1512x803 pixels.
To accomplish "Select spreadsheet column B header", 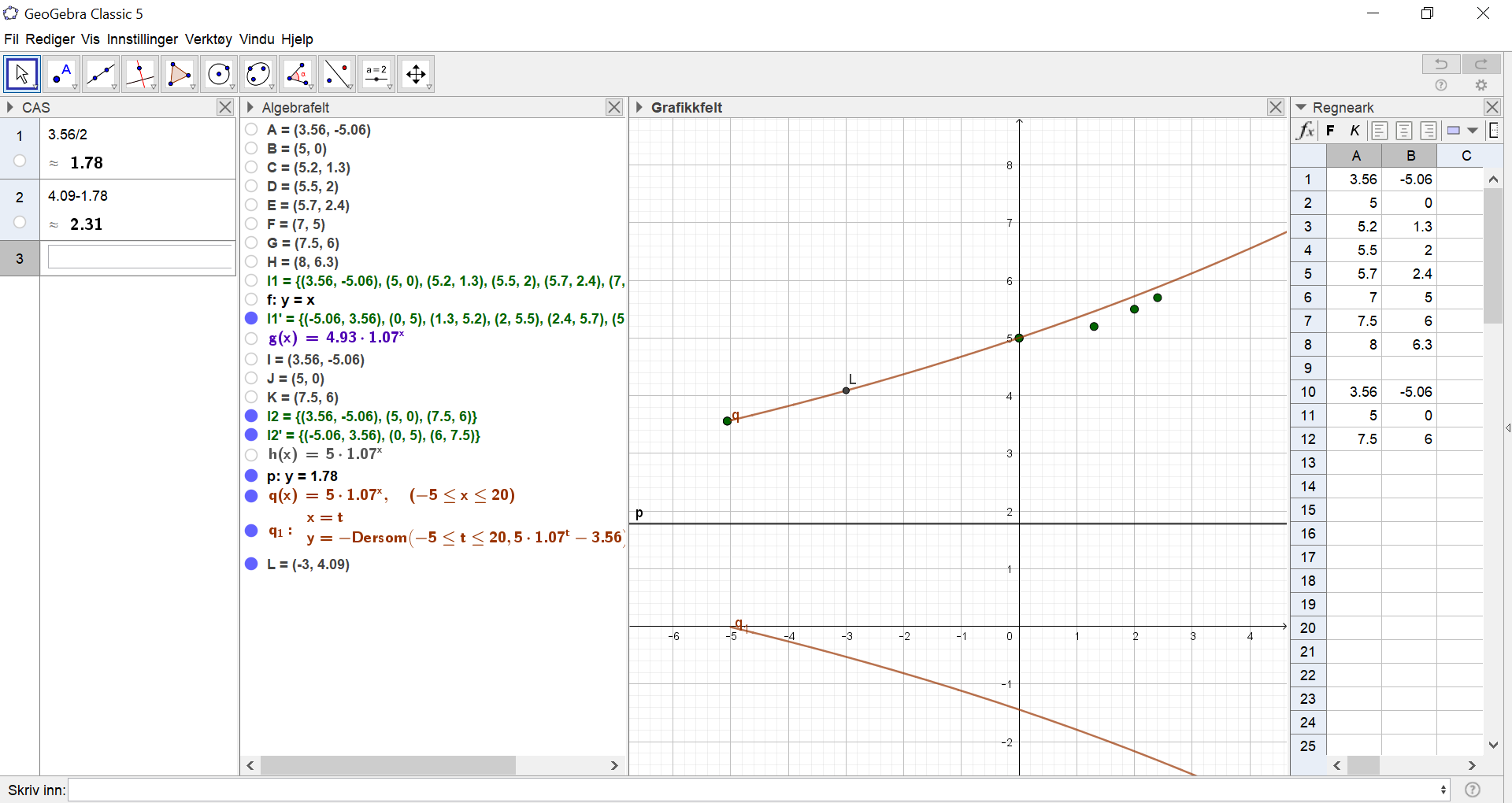I will (x=1410, y=156).
